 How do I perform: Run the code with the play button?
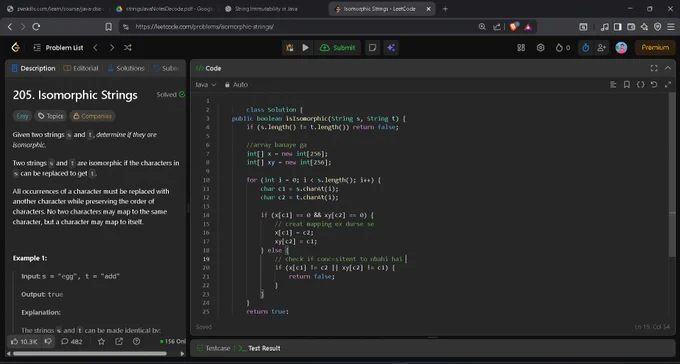point(305,48)
